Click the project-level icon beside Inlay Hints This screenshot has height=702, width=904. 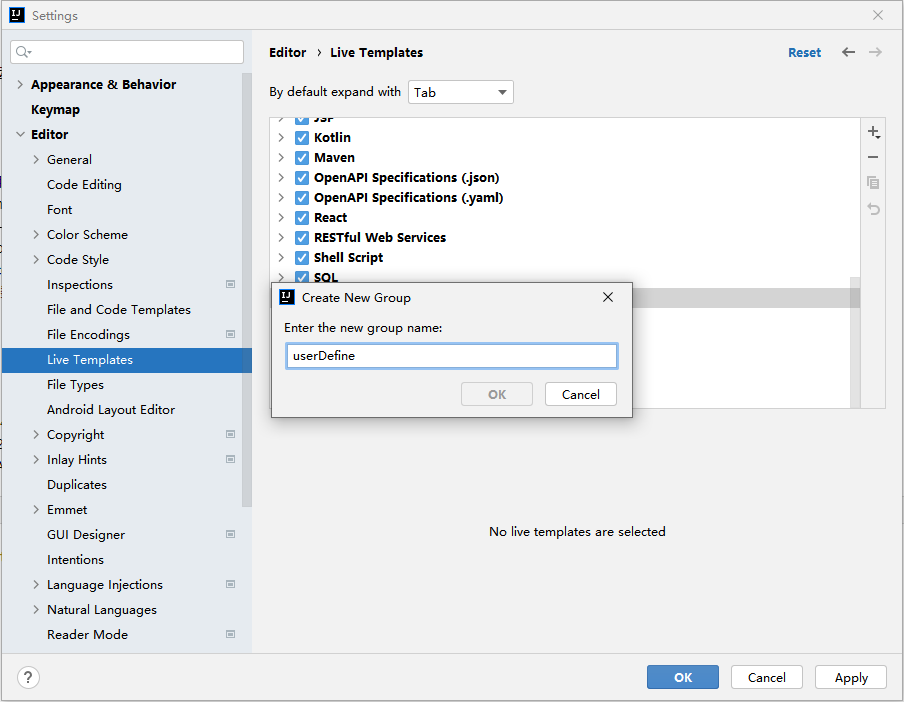coord(231,459)
